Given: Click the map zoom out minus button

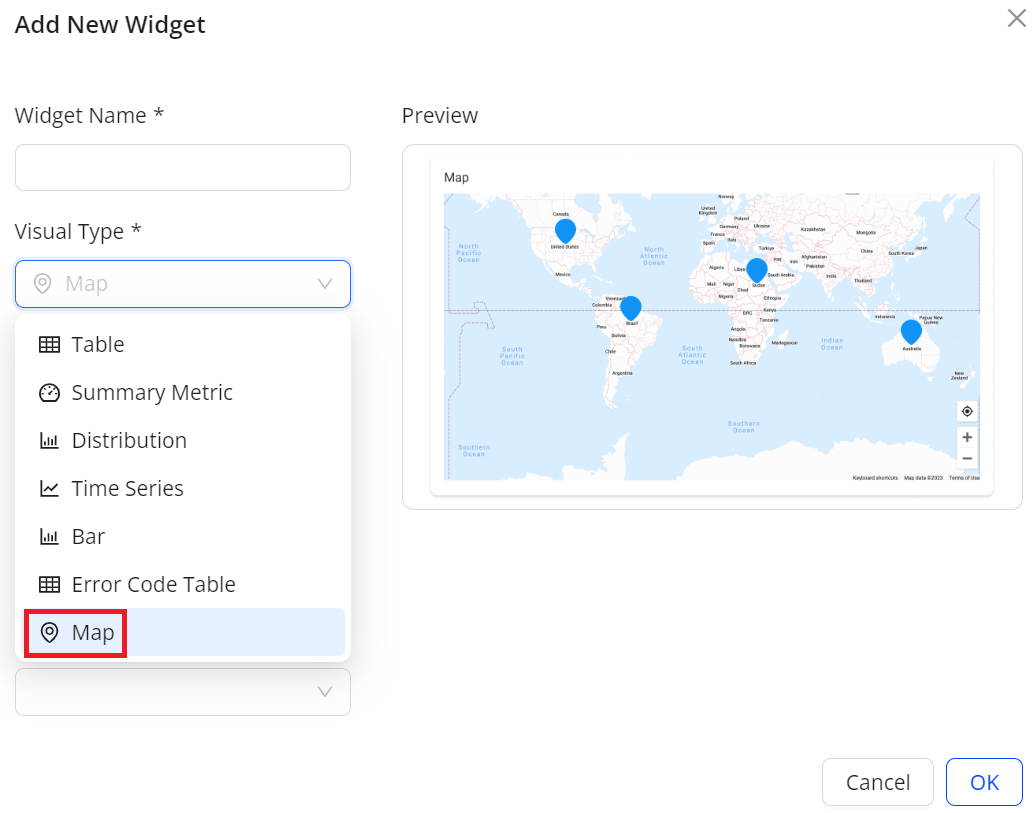Looking at the screenshot, I should (966, 459).
